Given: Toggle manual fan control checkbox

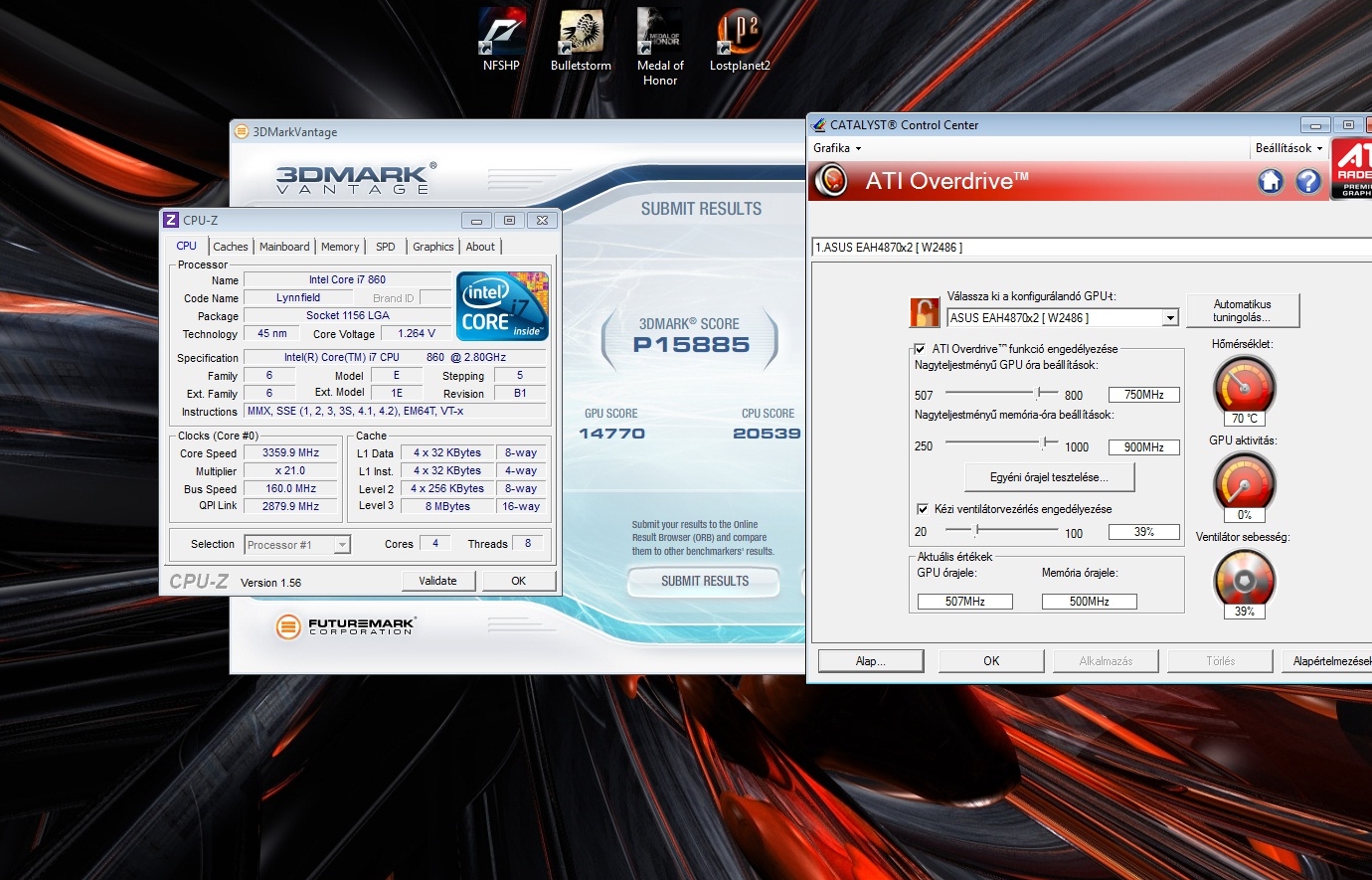Looking at the screenshot, I should click(922, 509).
